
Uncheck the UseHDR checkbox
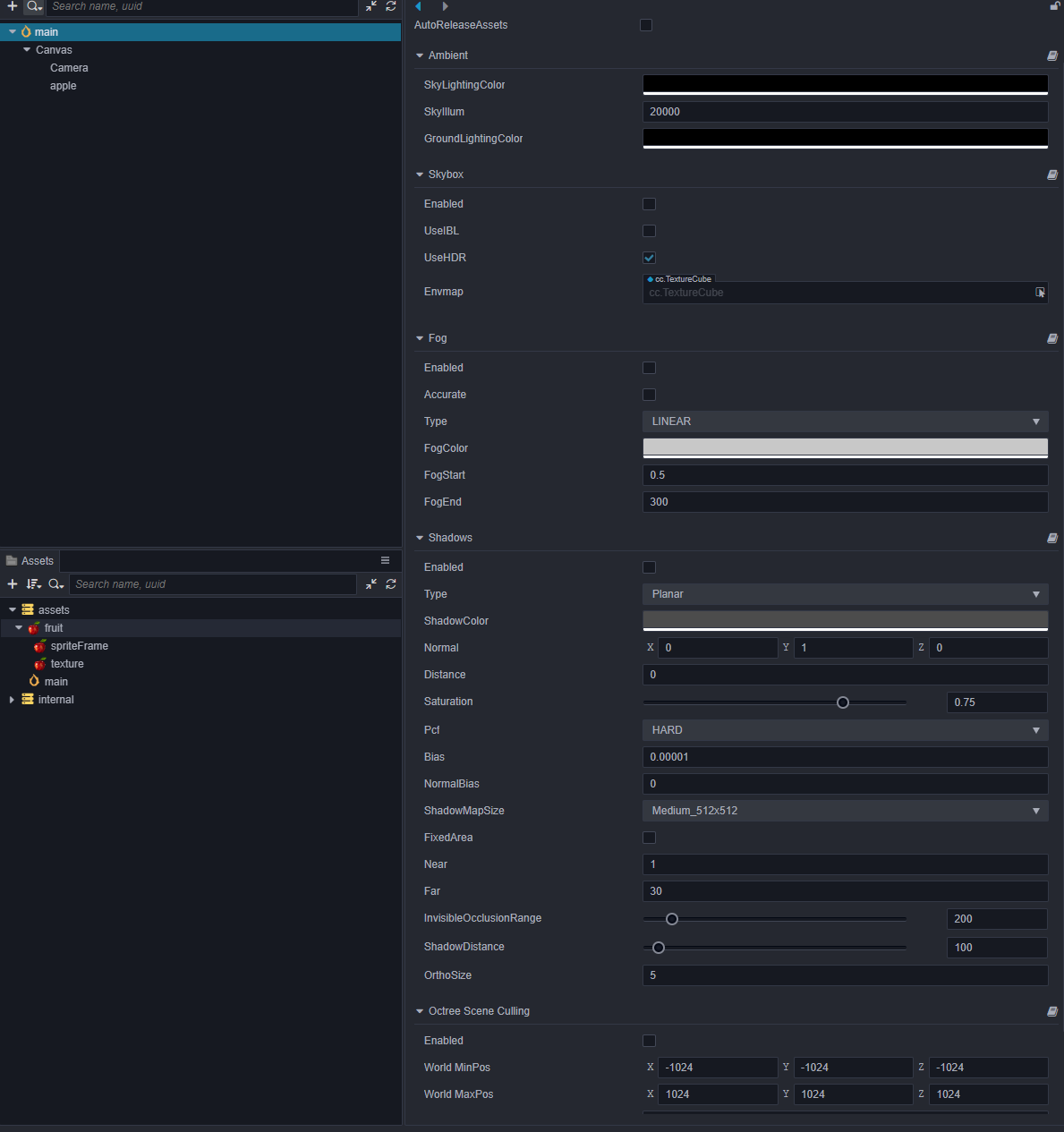click(x=649, y=258)
